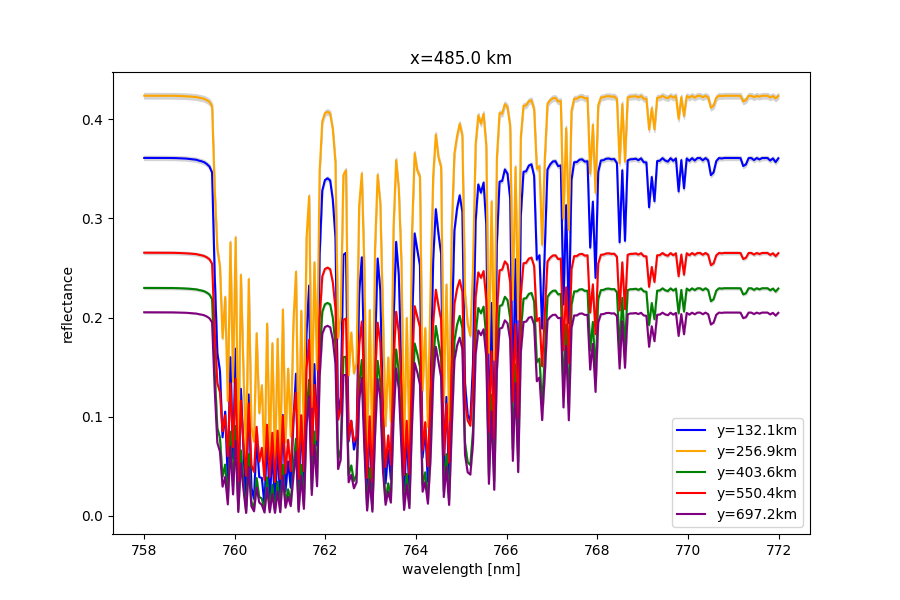Click the green line swatch in legend
Viewport: 900px width, 600px height.
(694, 472)
